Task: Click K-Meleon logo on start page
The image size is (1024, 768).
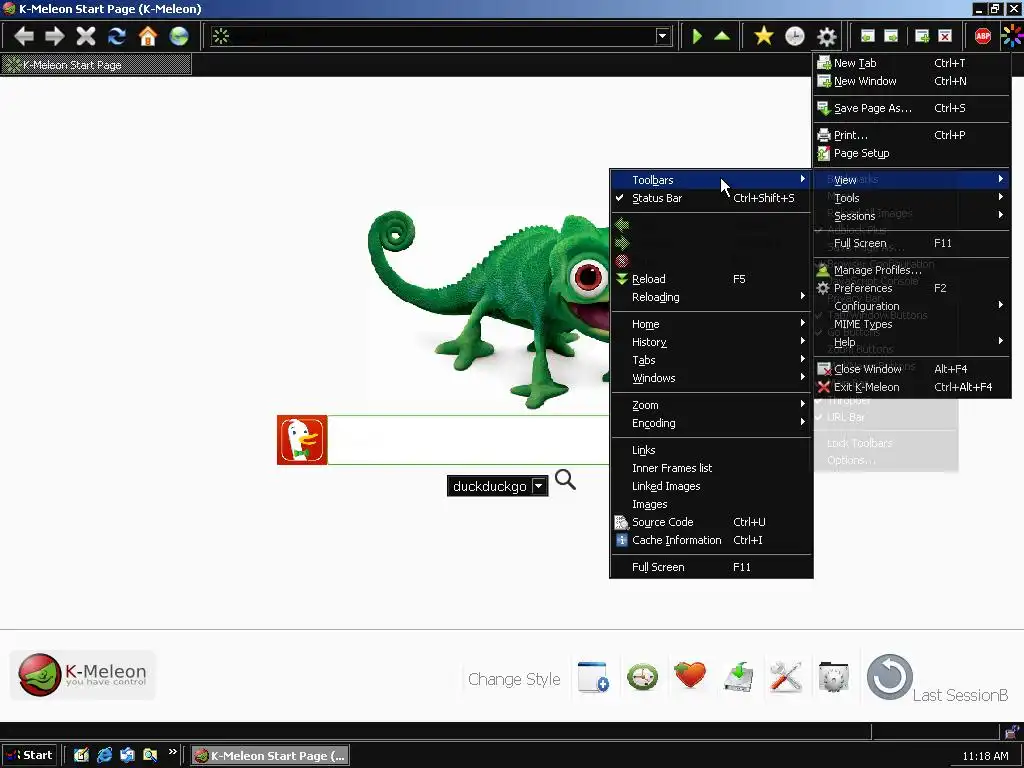Action: (x=83, y=675)
